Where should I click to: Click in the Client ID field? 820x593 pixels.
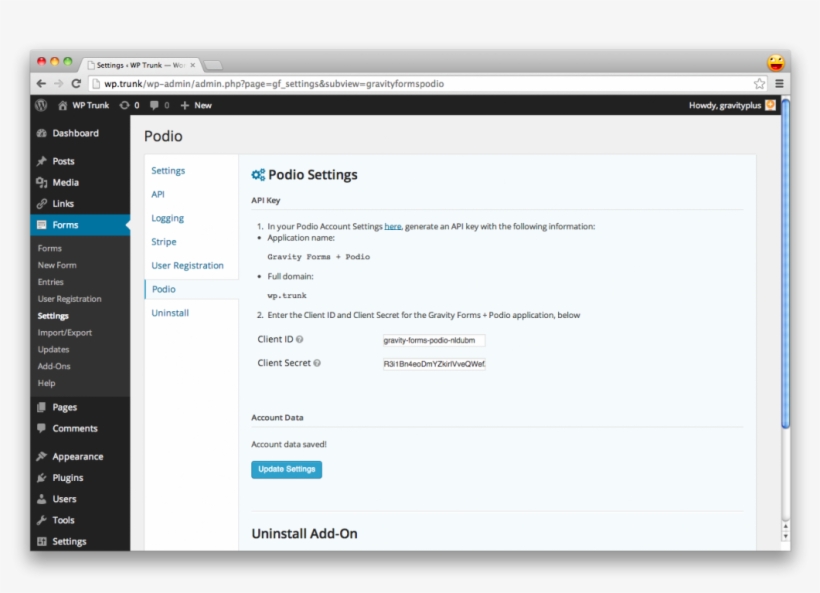(x=434, y=340)
